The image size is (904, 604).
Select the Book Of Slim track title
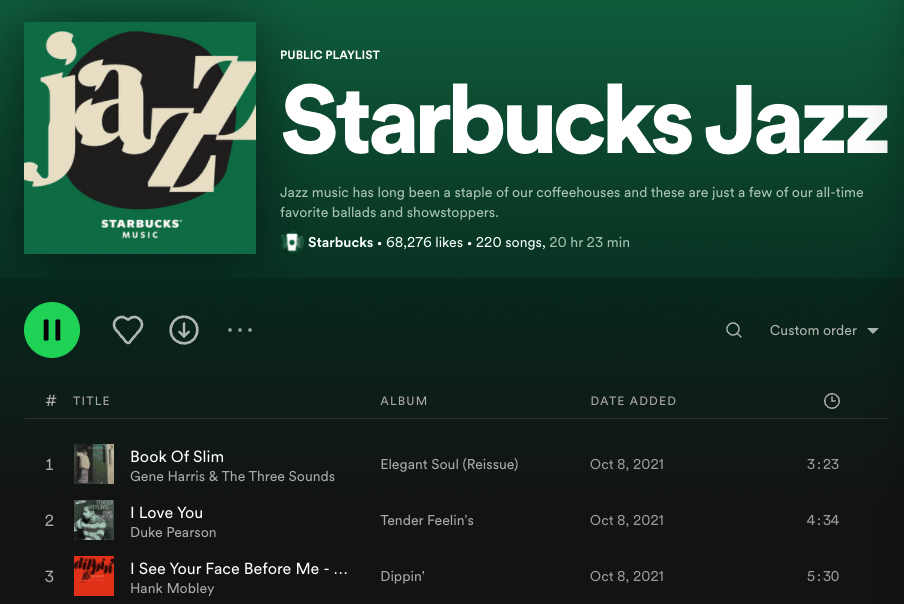177,456
